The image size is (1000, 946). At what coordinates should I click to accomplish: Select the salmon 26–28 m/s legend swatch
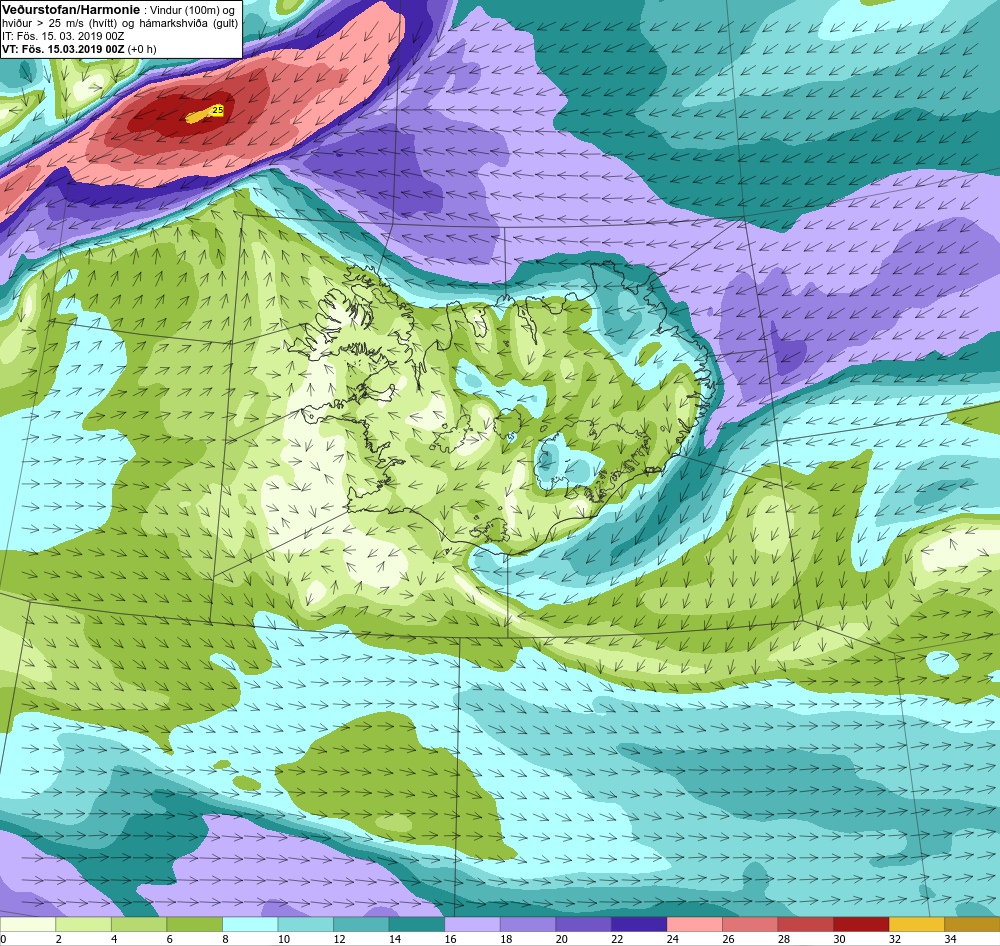(749, 924)
